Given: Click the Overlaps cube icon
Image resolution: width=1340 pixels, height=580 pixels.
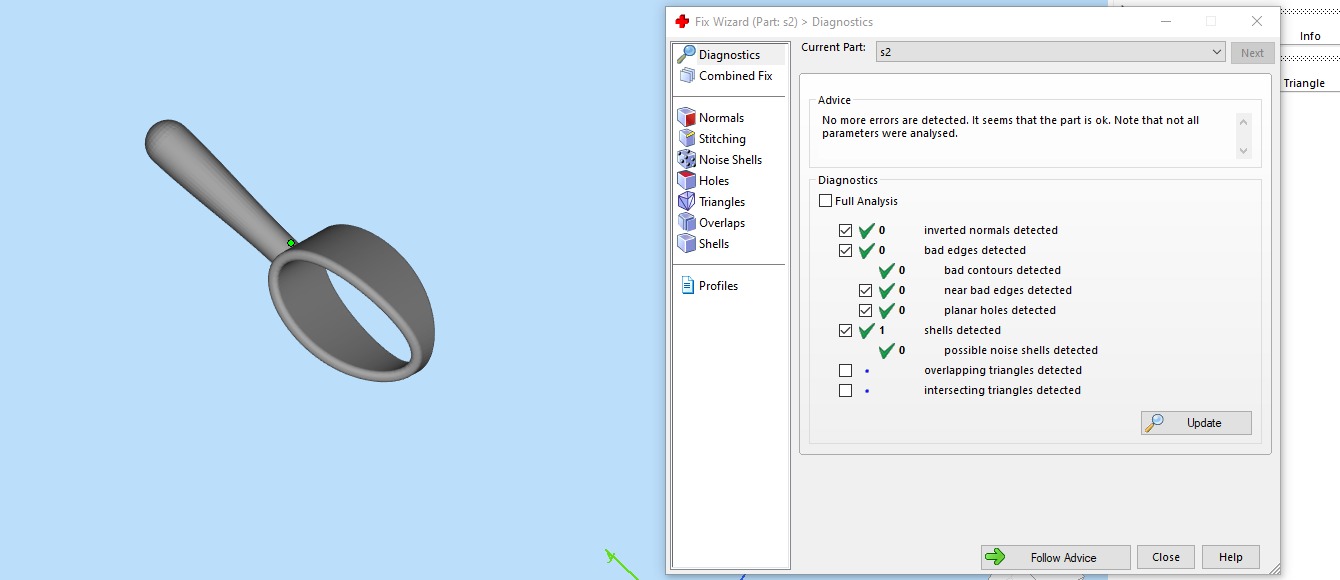Looking at the screenshot, I should click(686, 222).
